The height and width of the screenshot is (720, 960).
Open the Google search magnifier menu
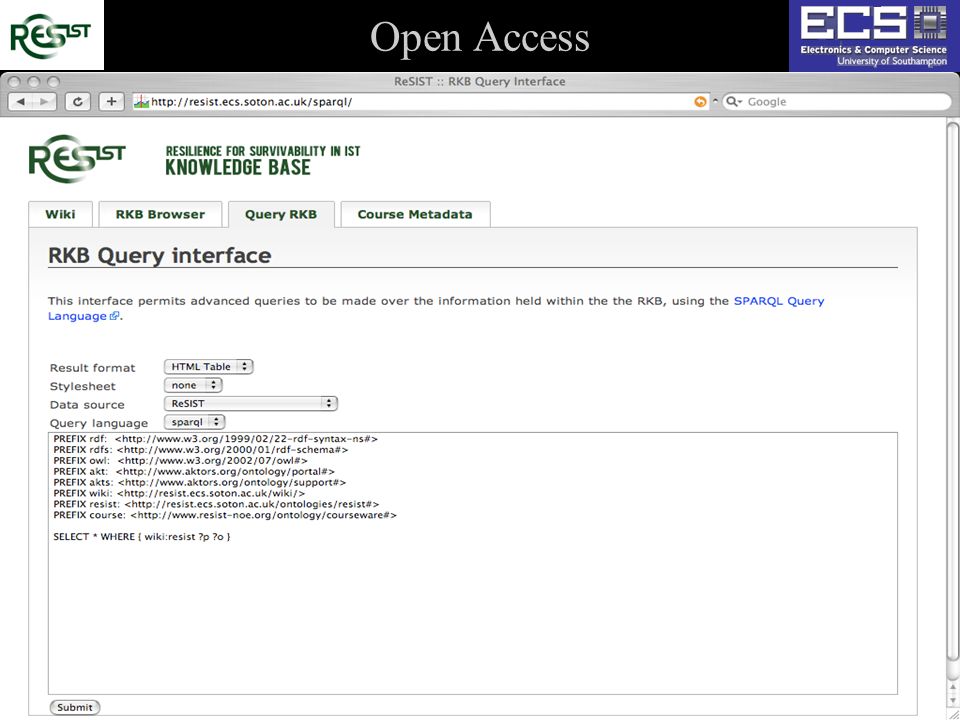[733, 102]
